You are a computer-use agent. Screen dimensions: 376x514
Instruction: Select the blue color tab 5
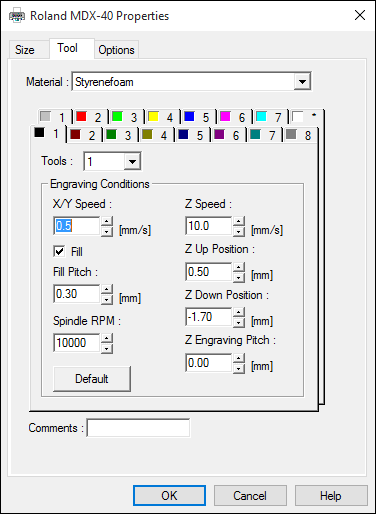198,117
